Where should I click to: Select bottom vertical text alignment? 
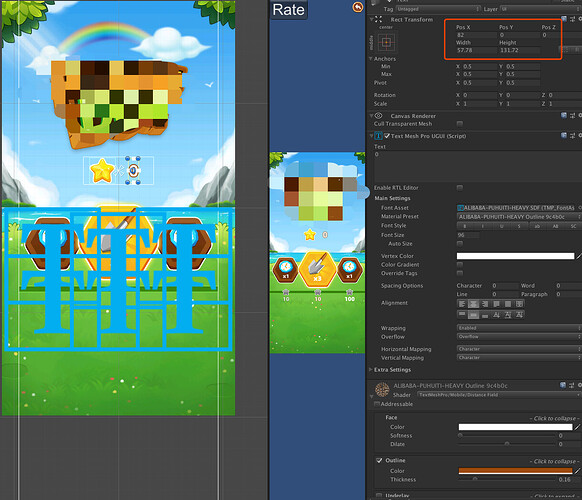click(x=485, y=315)
